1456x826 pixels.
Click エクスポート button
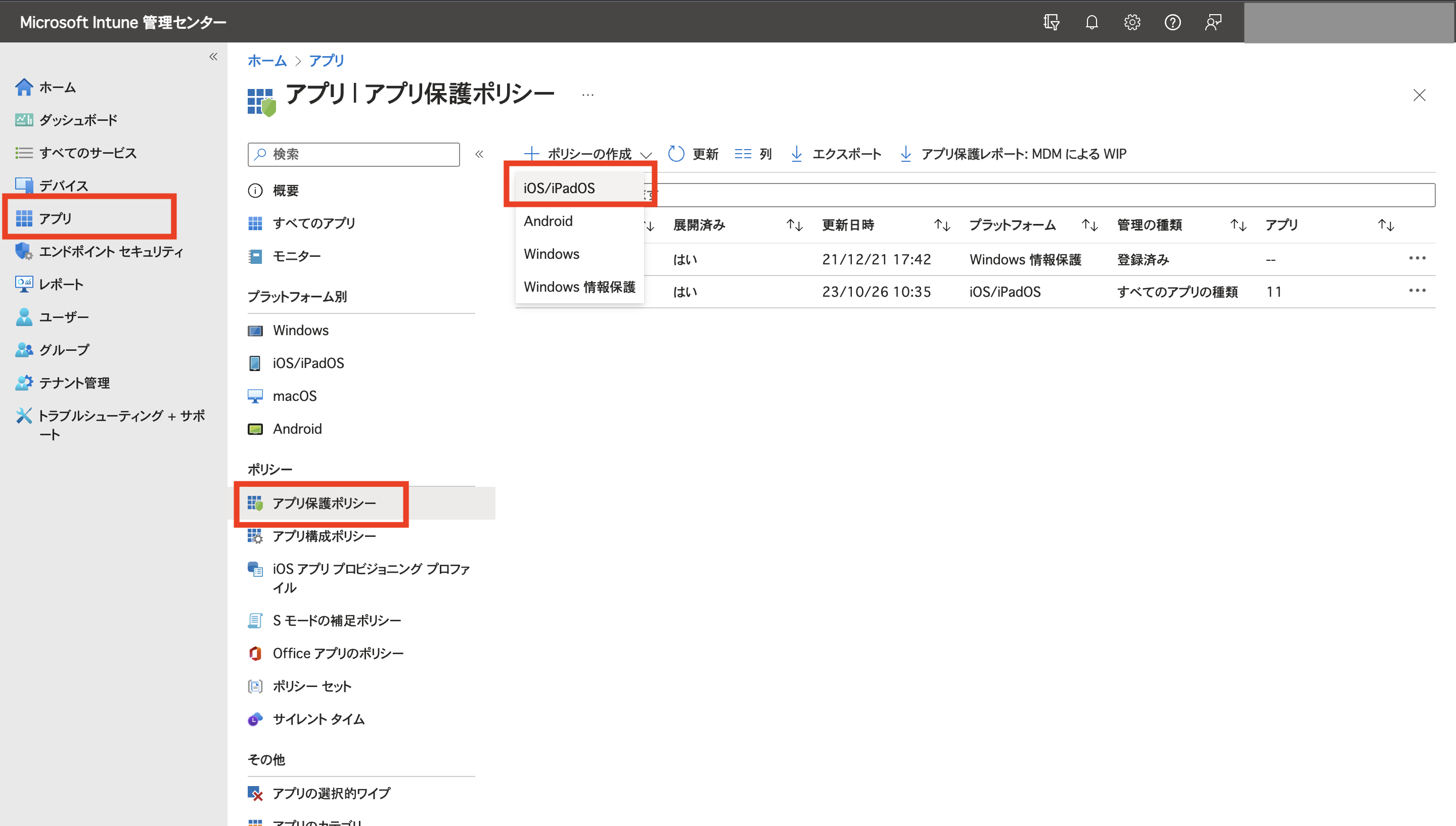836,154
